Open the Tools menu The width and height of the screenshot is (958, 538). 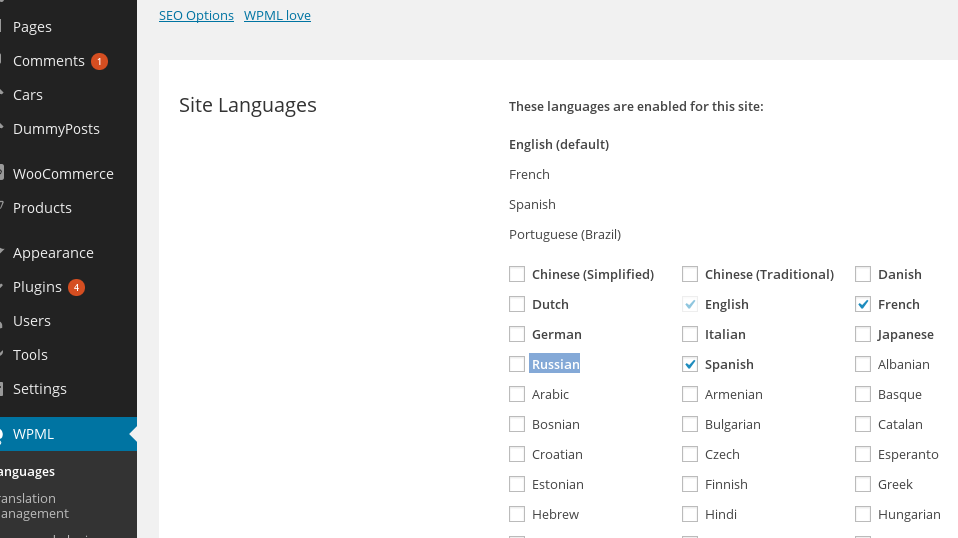pyautogui.click(x=30, y=355)
